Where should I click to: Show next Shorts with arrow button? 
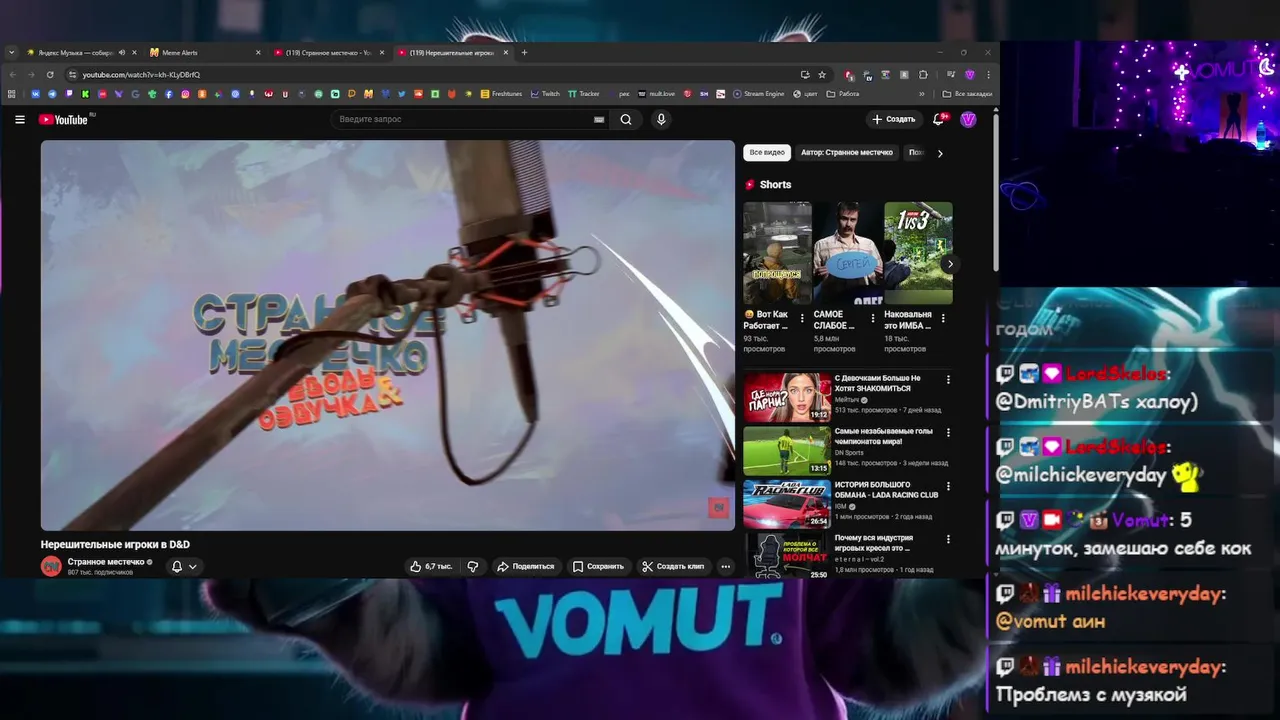(x=950, y=264)
